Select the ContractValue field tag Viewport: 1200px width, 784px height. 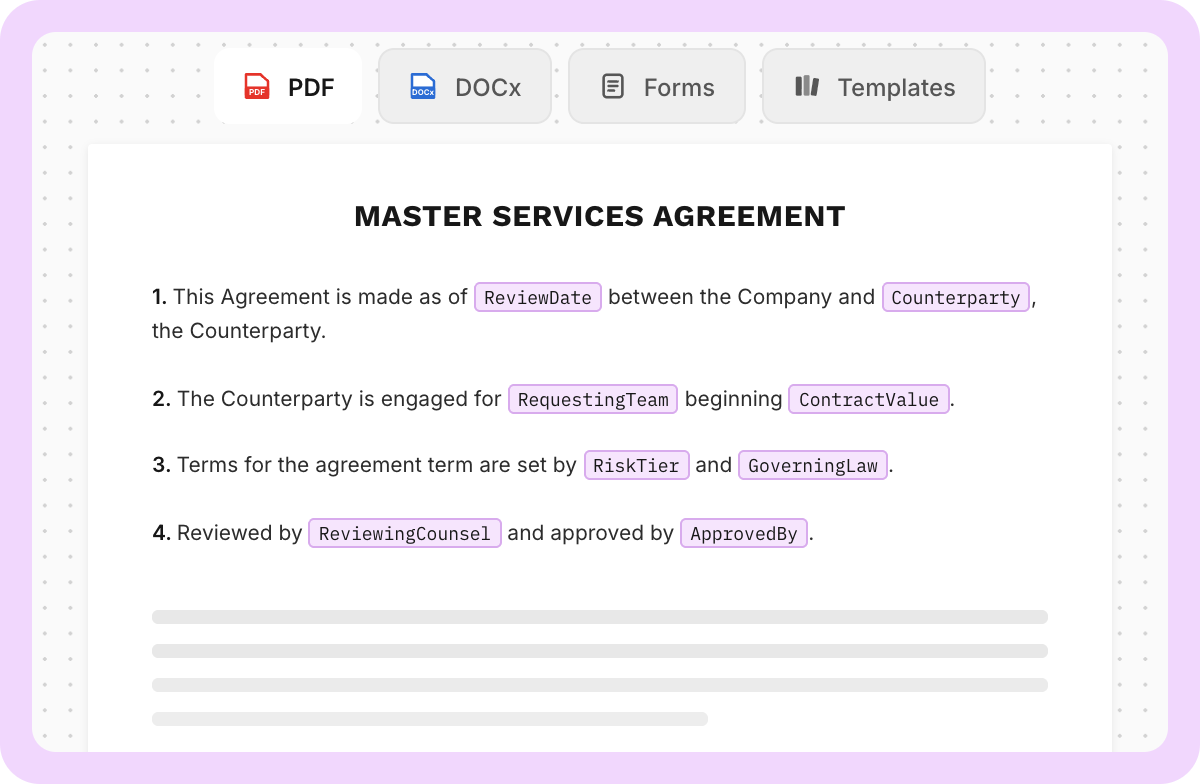[x=869, y=400]
